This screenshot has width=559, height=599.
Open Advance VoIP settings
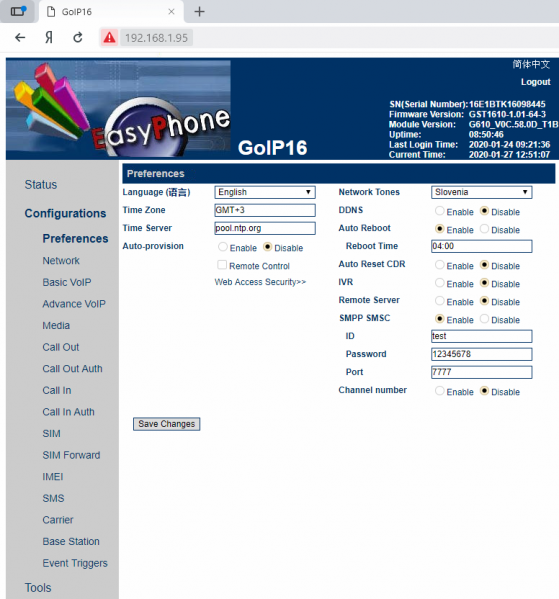(x=74, y=304)
